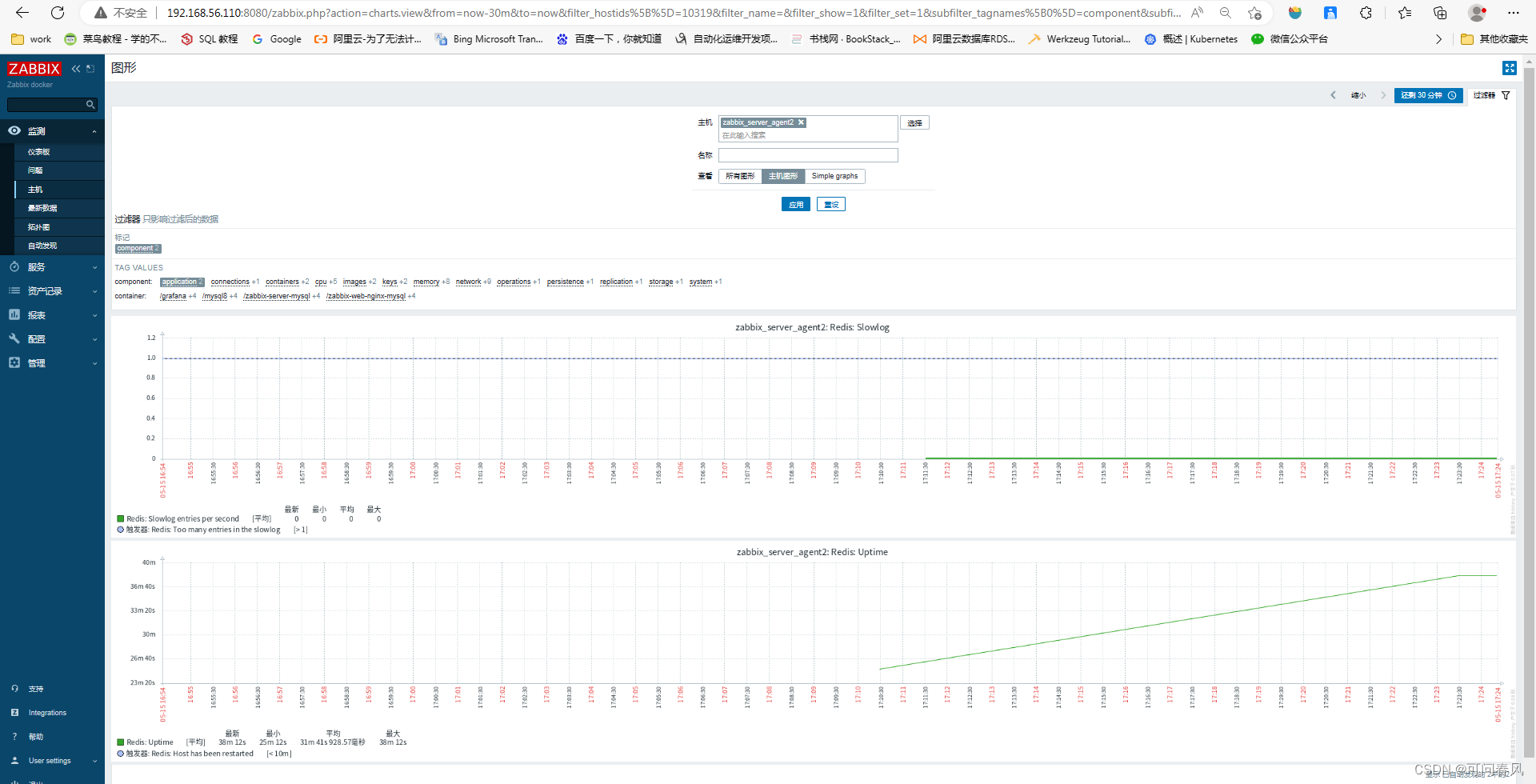Screen dimensions: 1536x784
Task: Click the gear icon for 管理
Action: tap(14, 362)
